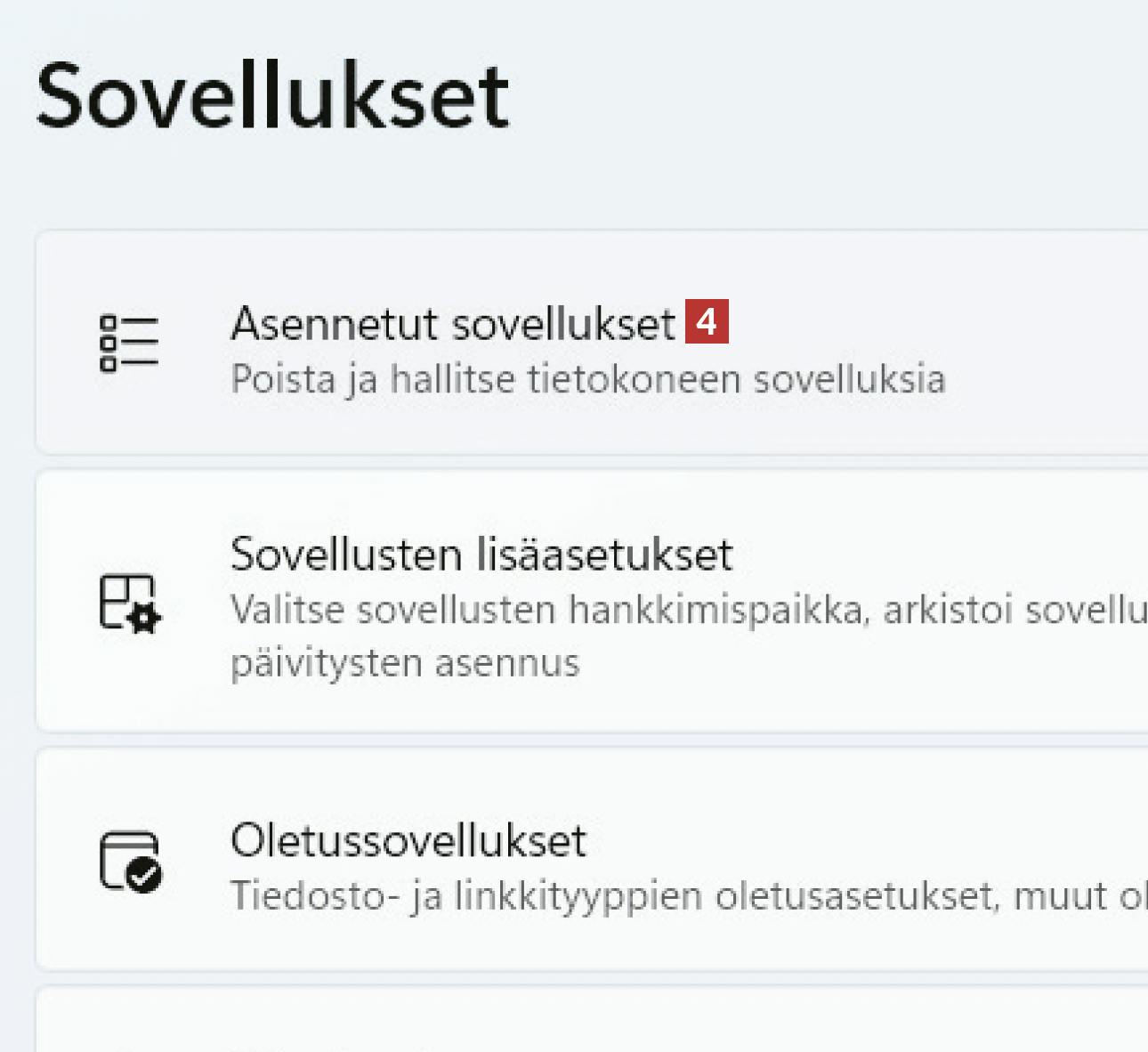Click the red number 4 badge

(x=707, y=321)
